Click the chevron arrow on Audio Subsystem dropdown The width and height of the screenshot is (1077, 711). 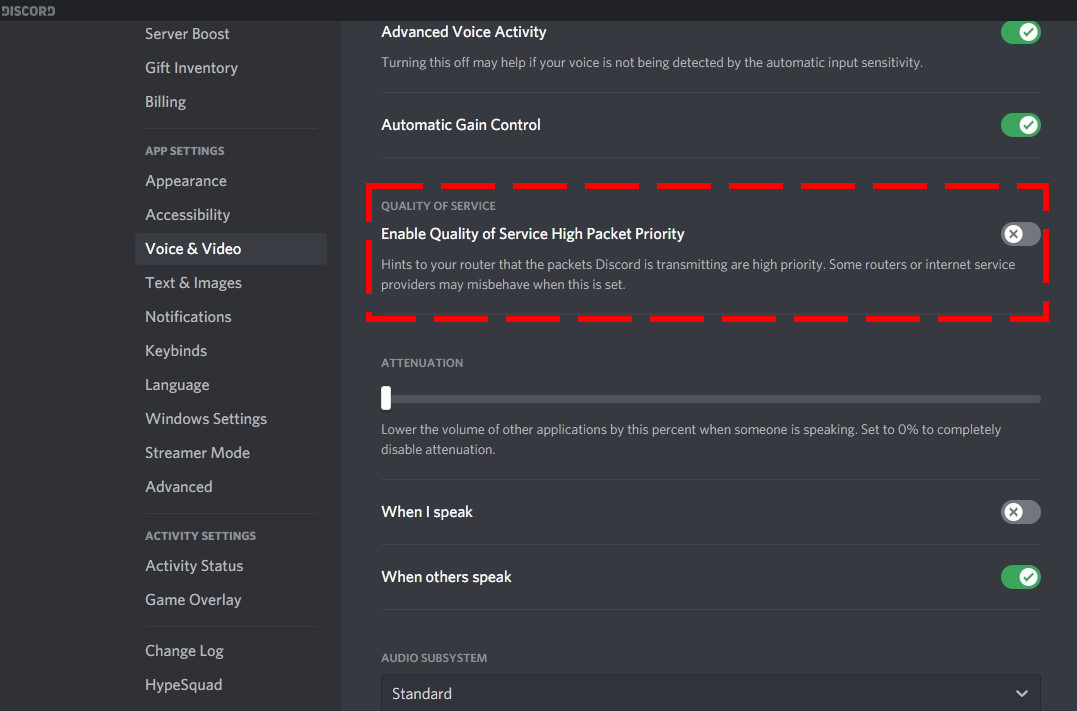(x=1021, y=694)
